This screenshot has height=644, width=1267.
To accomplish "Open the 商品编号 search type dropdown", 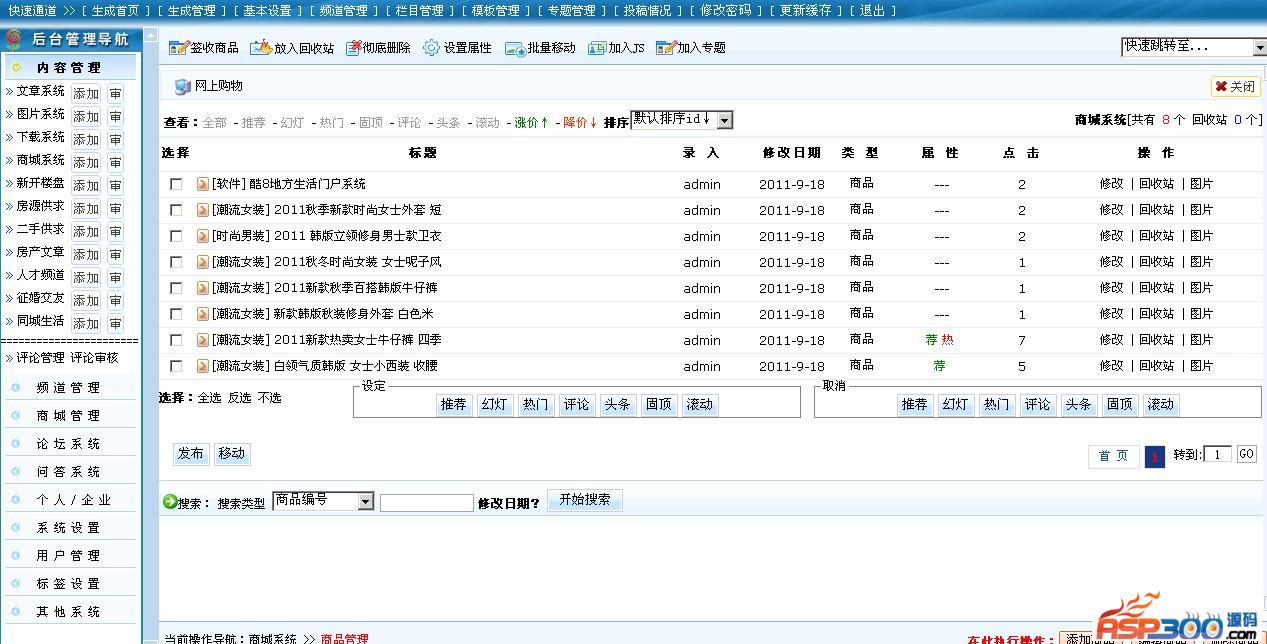I will coord(323,501).
